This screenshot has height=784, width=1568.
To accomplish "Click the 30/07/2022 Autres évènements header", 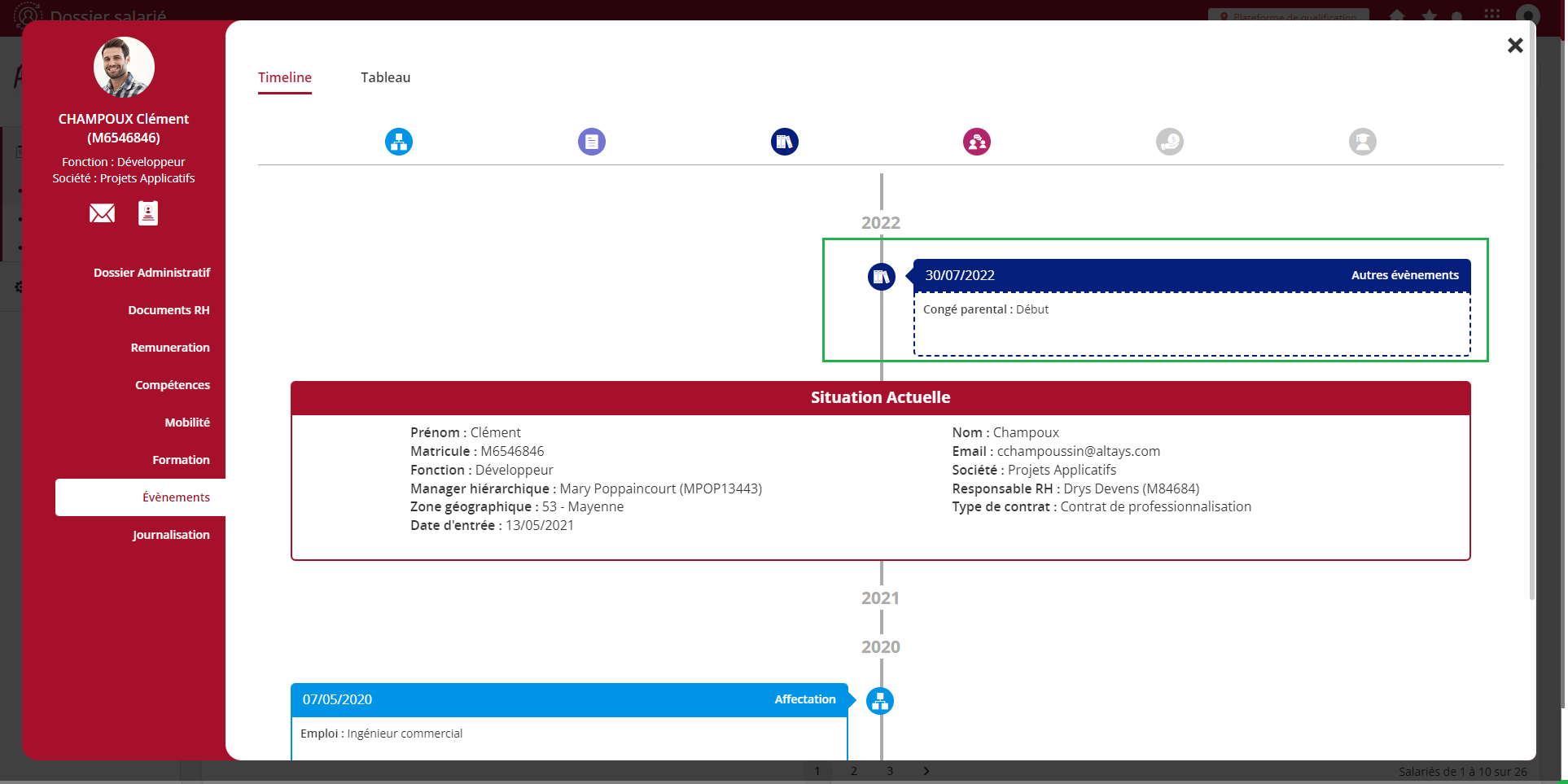I will point(1191,275).
